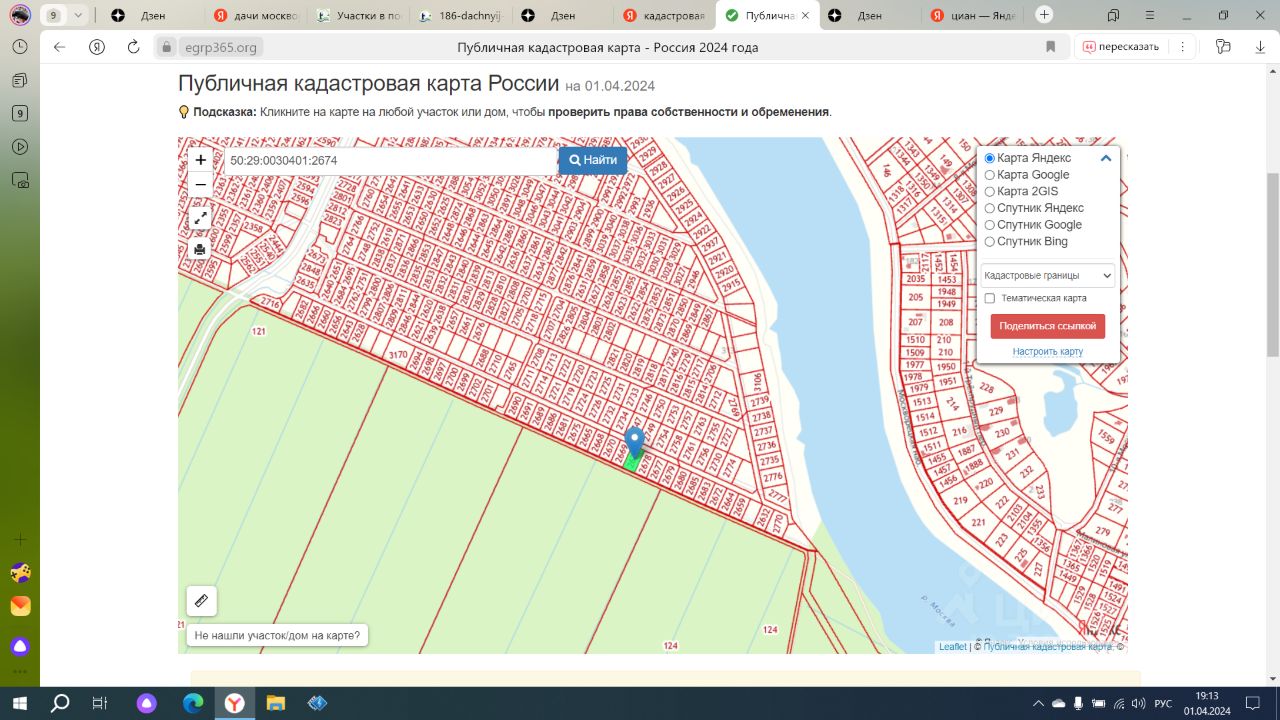Screen dimensions: 1280x720
Task: Open the ruler measurement tool
Action: 201,601
